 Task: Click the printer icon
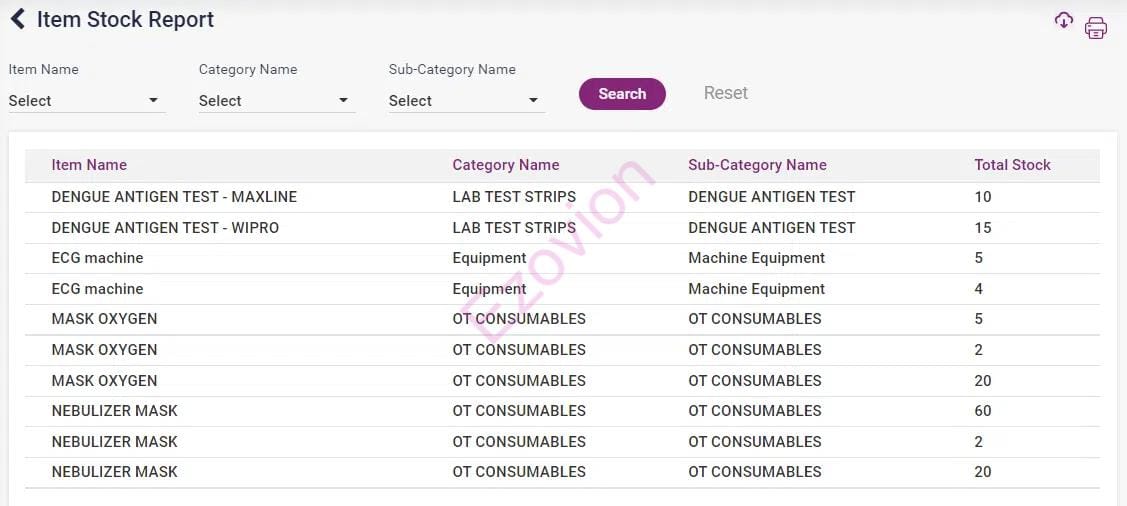click(x=1096, y=28)
